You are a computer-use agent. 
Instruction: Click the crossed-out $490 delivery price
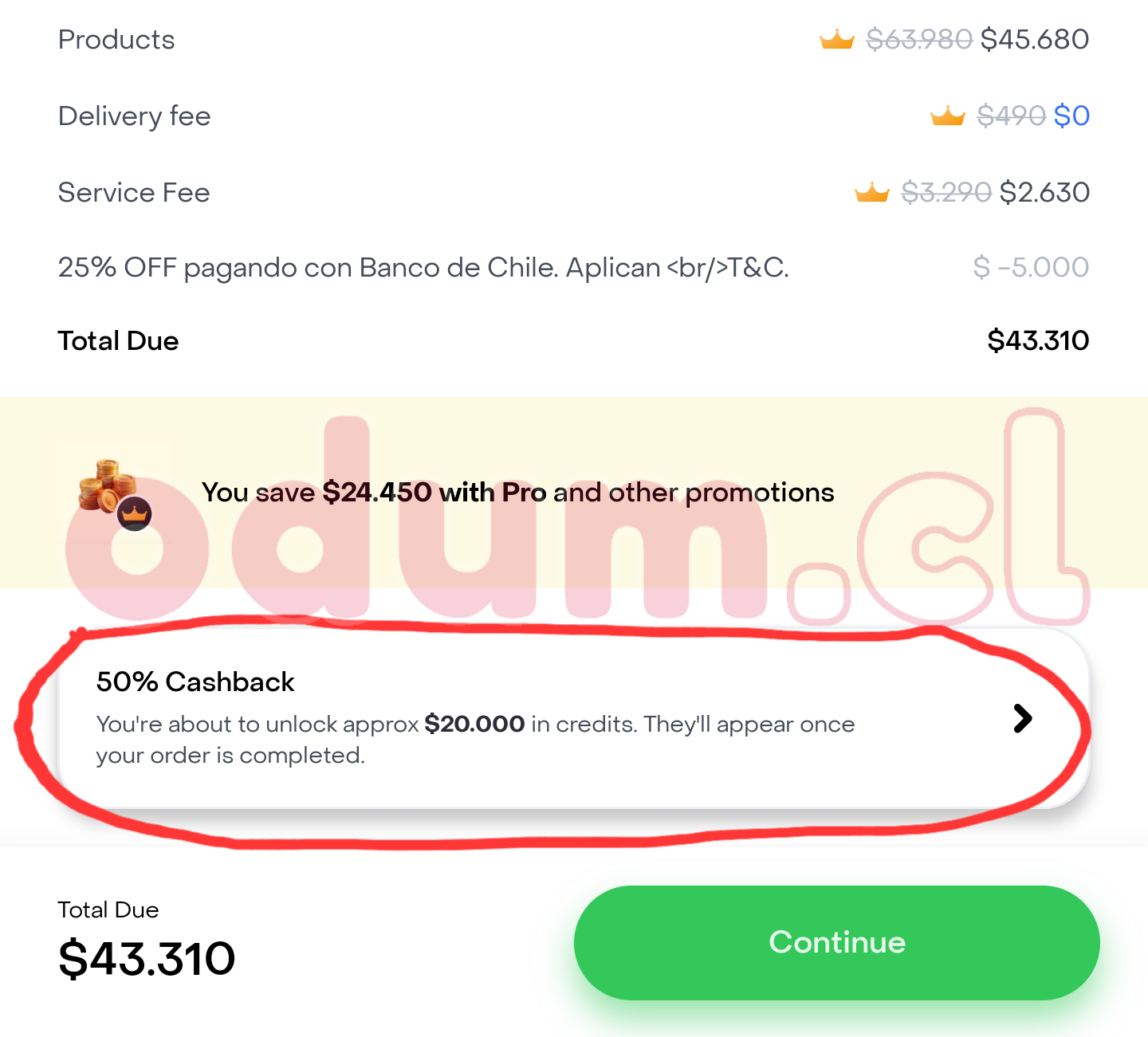tap(1011, 116)
